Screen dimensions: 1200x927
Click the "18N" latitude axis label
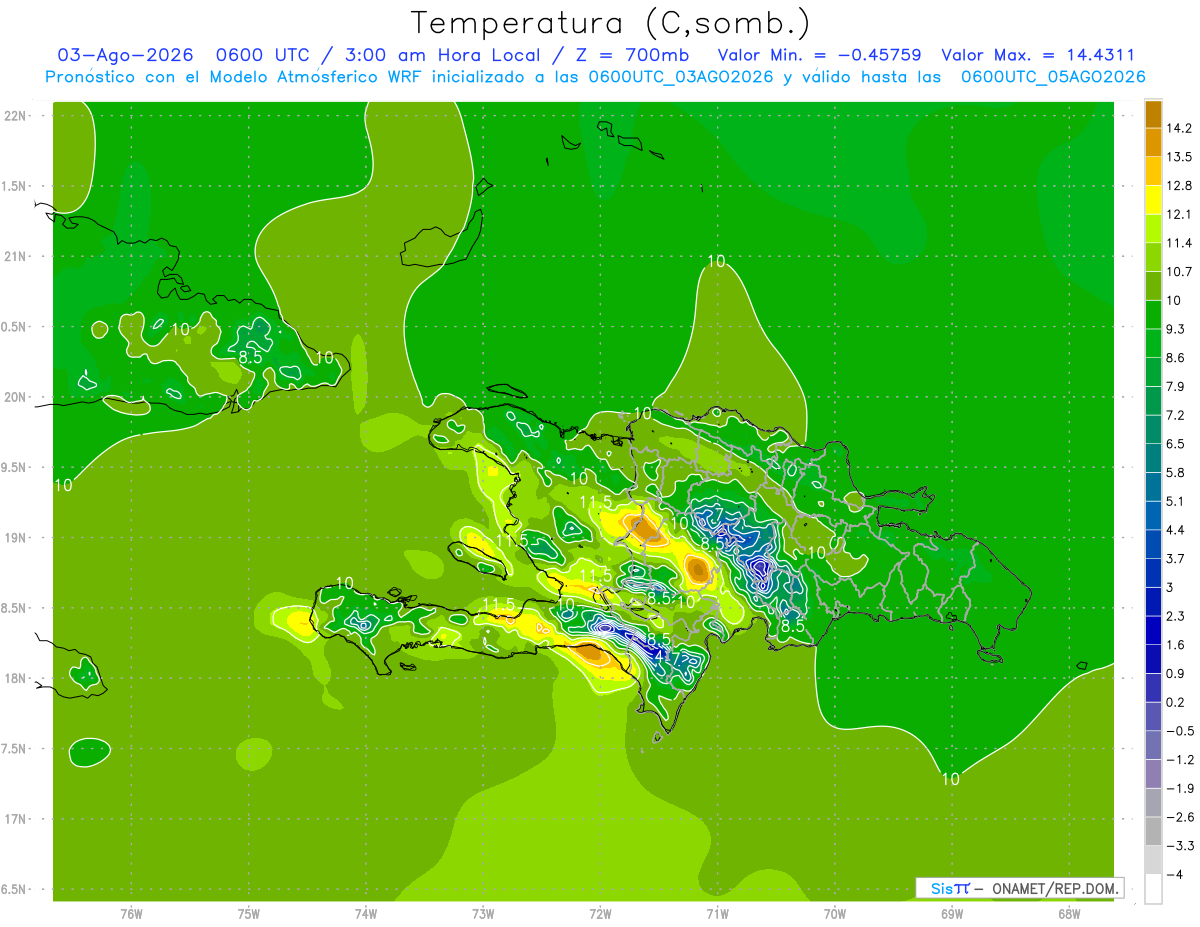17,679
